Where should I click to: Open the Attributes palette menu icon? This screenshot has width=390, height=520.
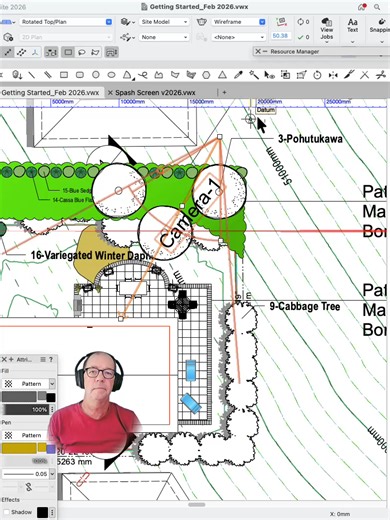43,359
